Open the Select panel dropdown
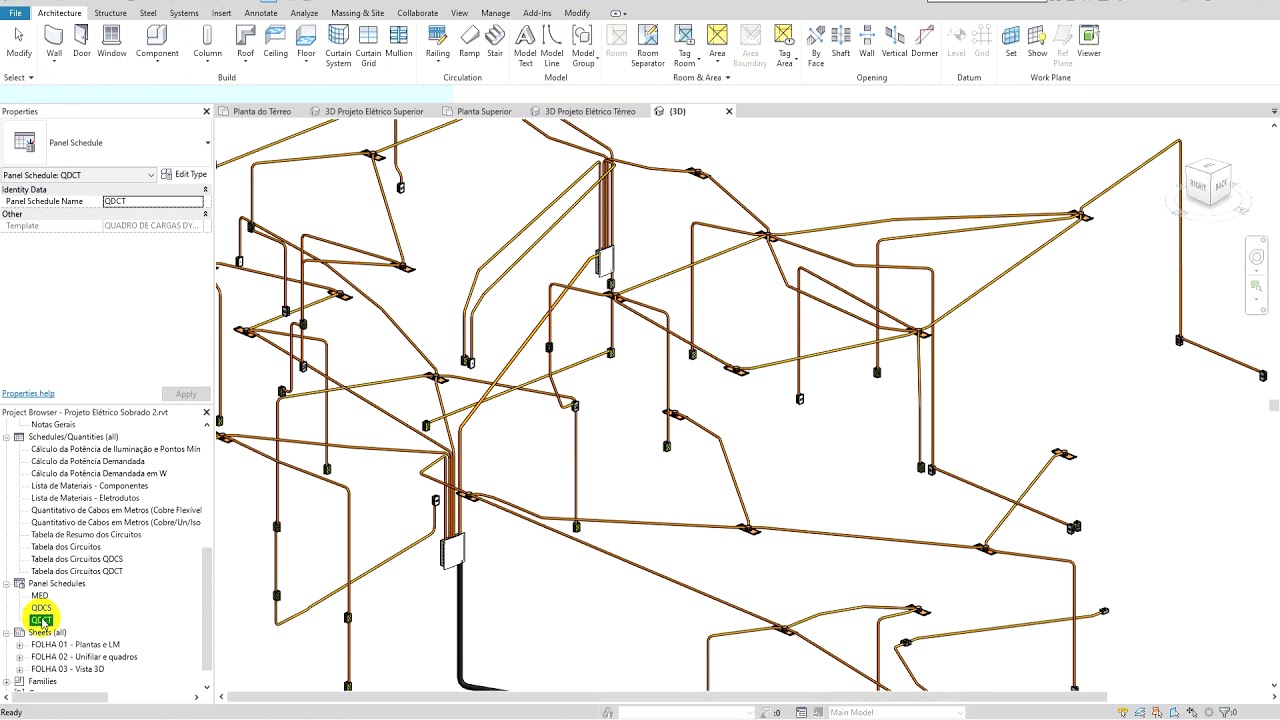Screen dimensions: 1280x720 [x=18, y=77]
